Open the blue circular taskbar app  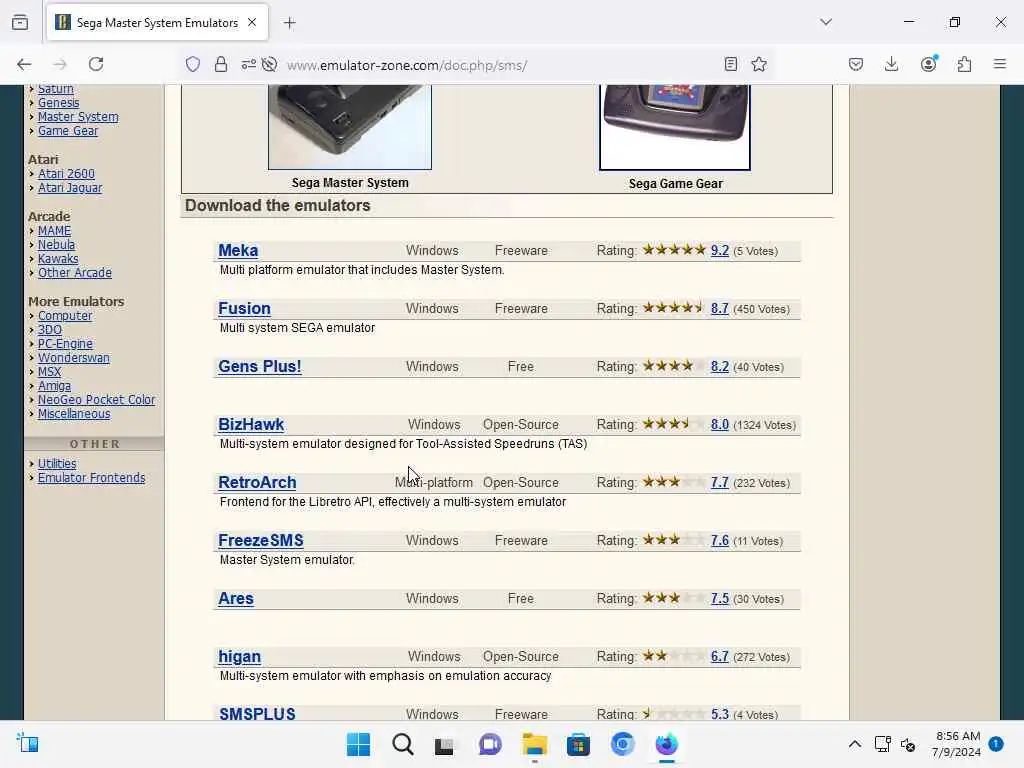click(x=622, y=744)
